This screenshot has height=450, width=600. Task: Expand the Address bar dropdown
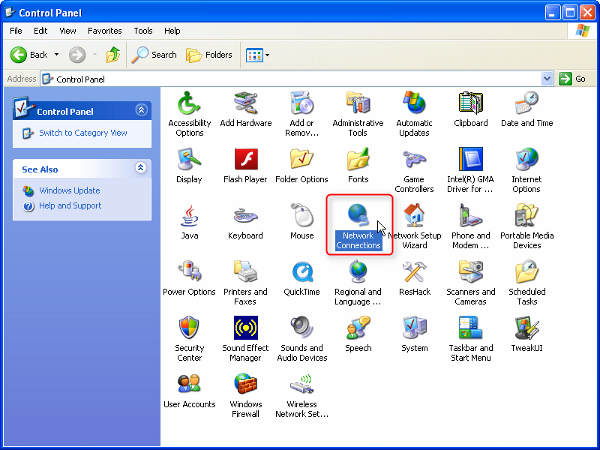coord(547,79)
